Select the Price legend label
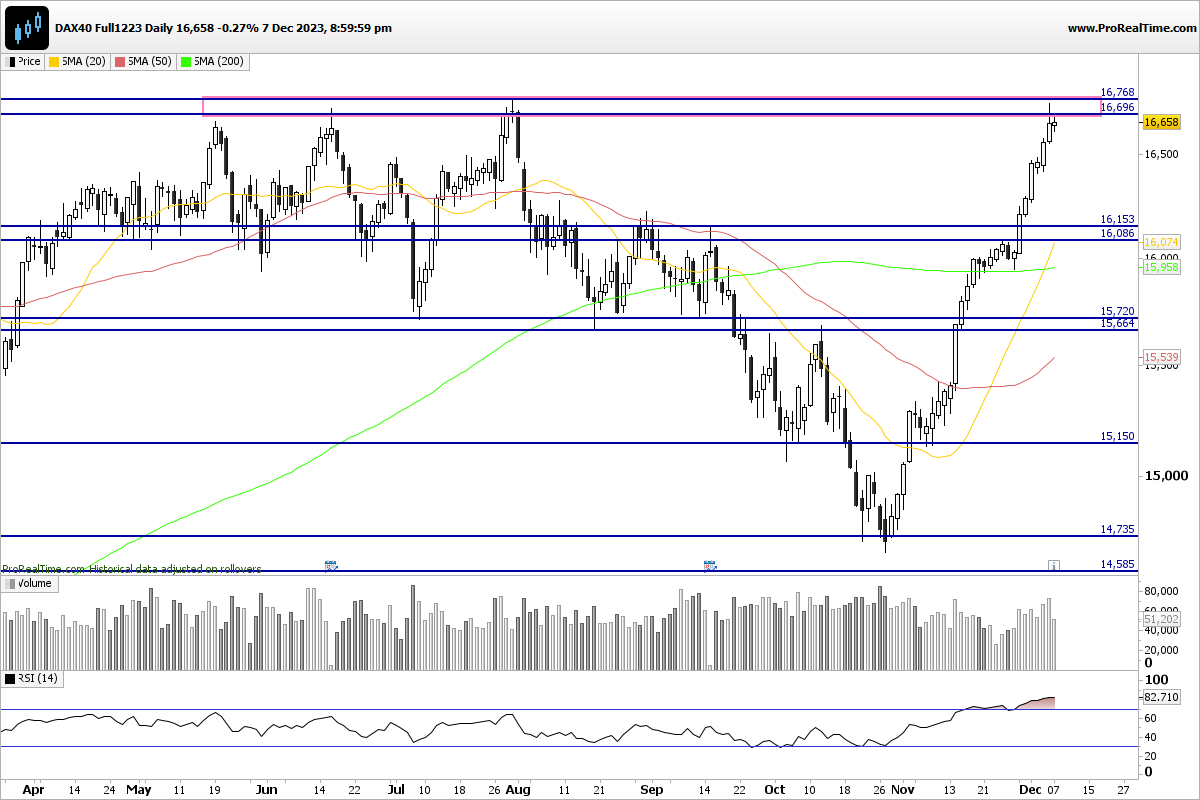 click(x=29, y=61)
